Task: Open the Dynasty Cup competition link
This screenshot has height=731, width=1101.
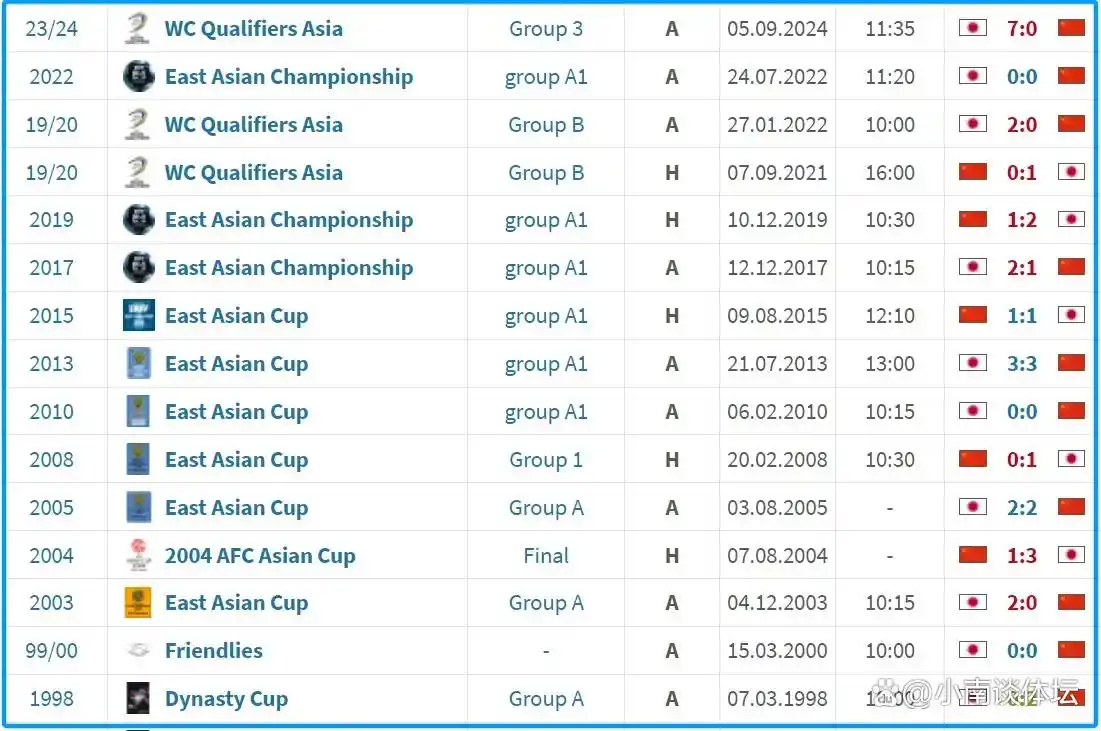Action: click(226, 699)
